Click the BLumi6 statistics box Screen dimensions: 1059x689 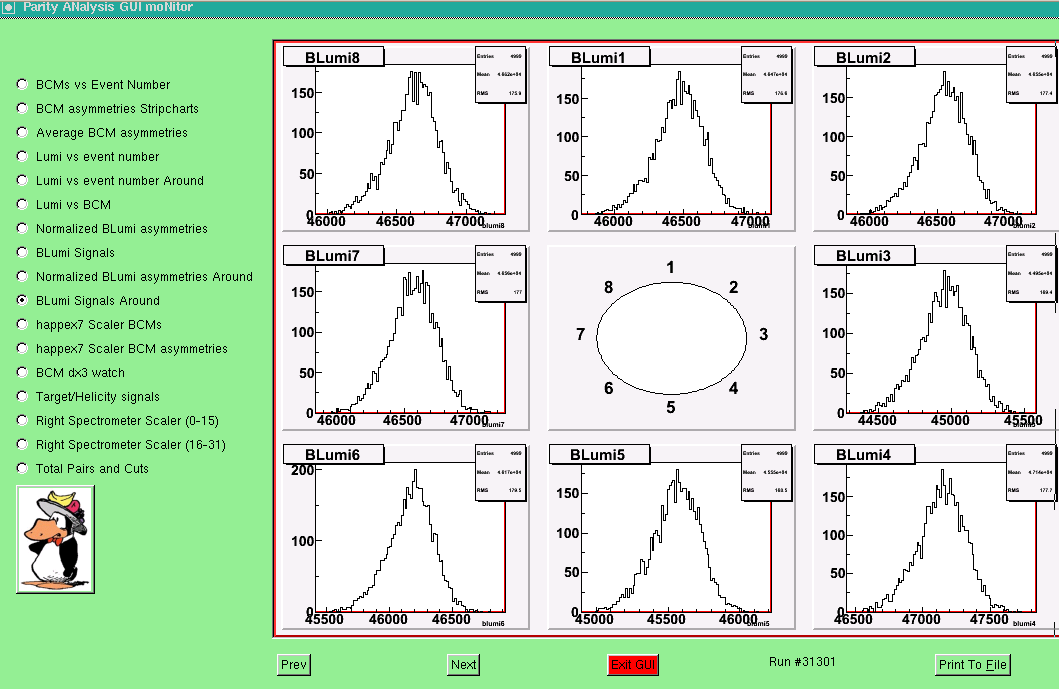[500, 472]
